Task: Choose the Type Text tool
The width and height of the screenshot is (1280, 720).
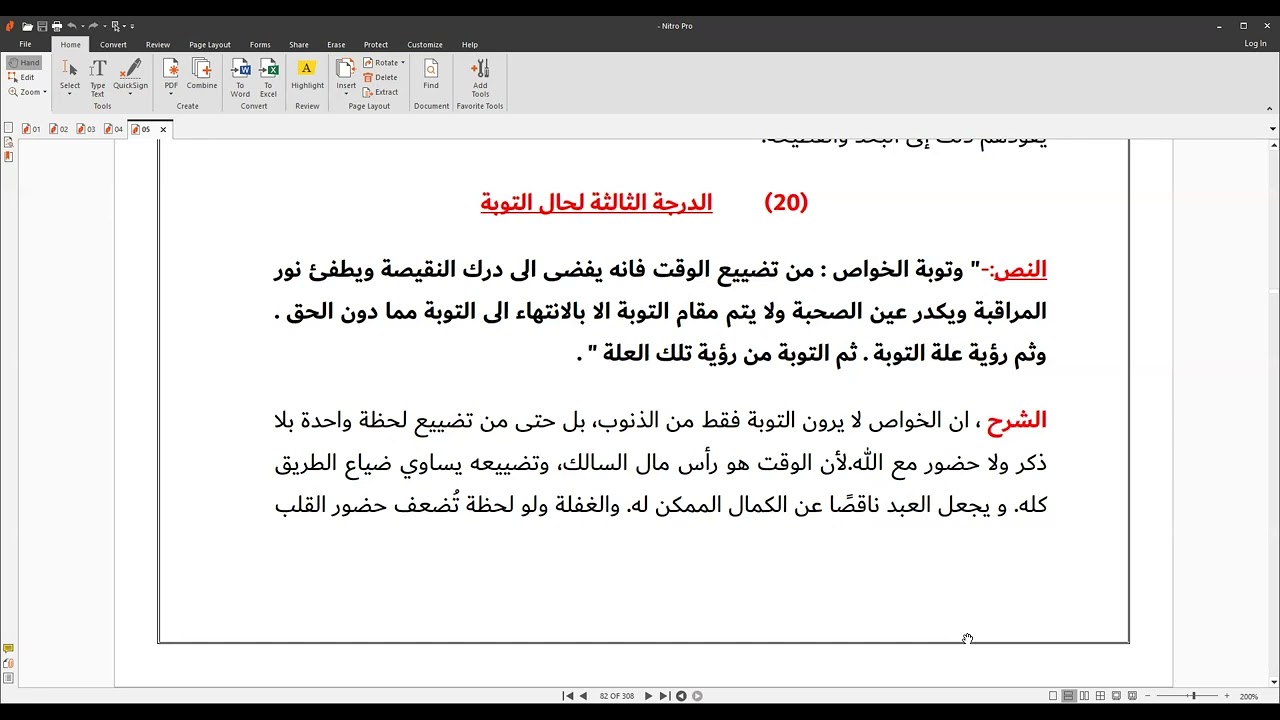Action: click(98, 77)
